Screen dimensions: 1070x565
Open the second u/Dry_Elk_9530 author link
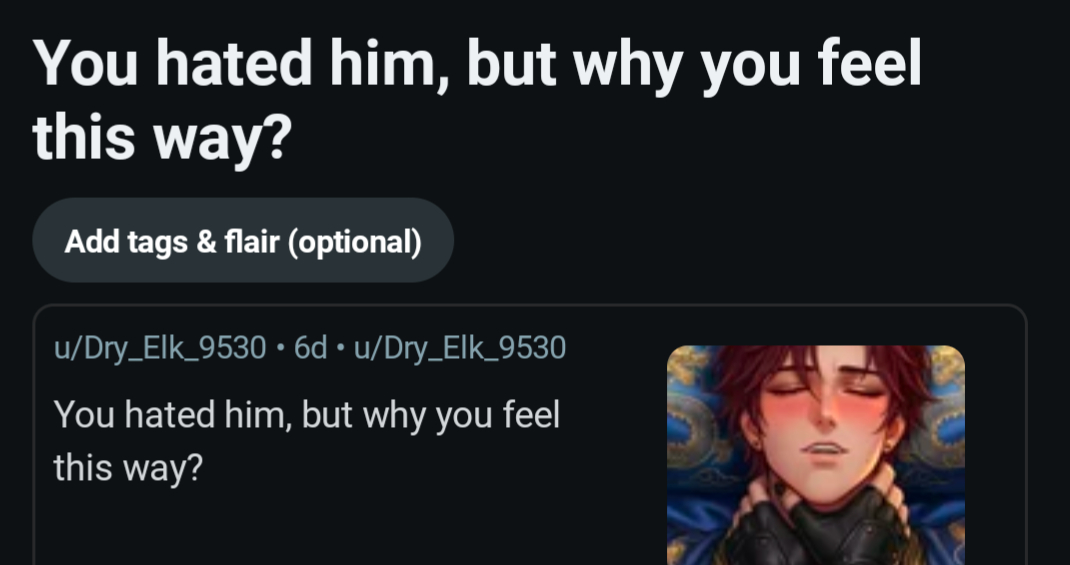(460, 348)
